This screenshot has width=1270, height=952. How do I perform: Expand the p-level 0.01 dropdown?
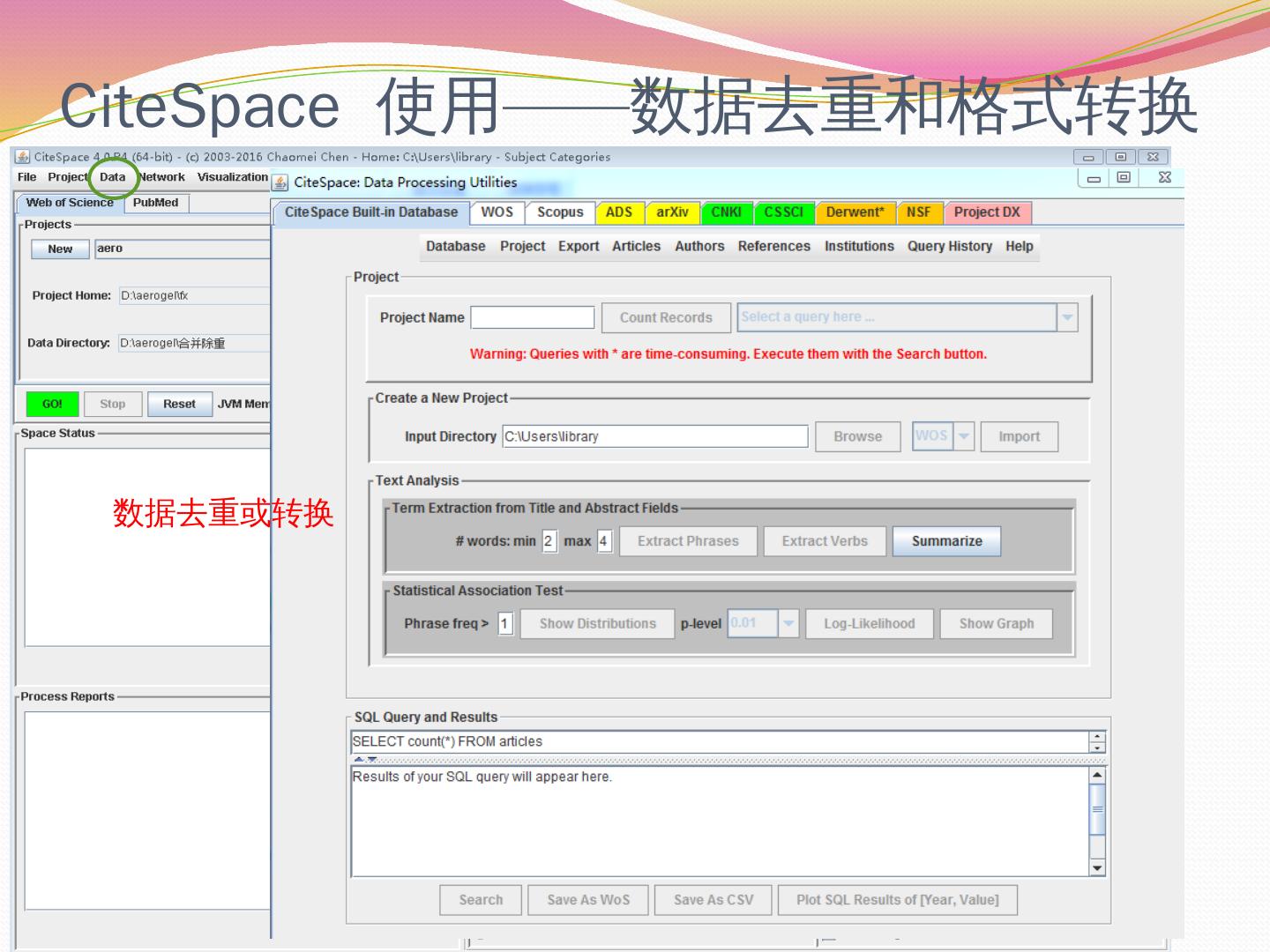point(788,623)
